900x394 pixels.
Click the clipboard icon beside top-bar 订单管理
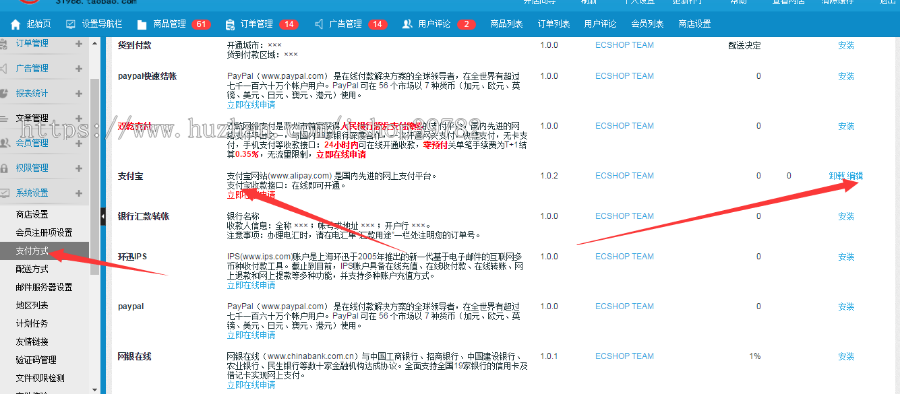[x=230, y=24]
